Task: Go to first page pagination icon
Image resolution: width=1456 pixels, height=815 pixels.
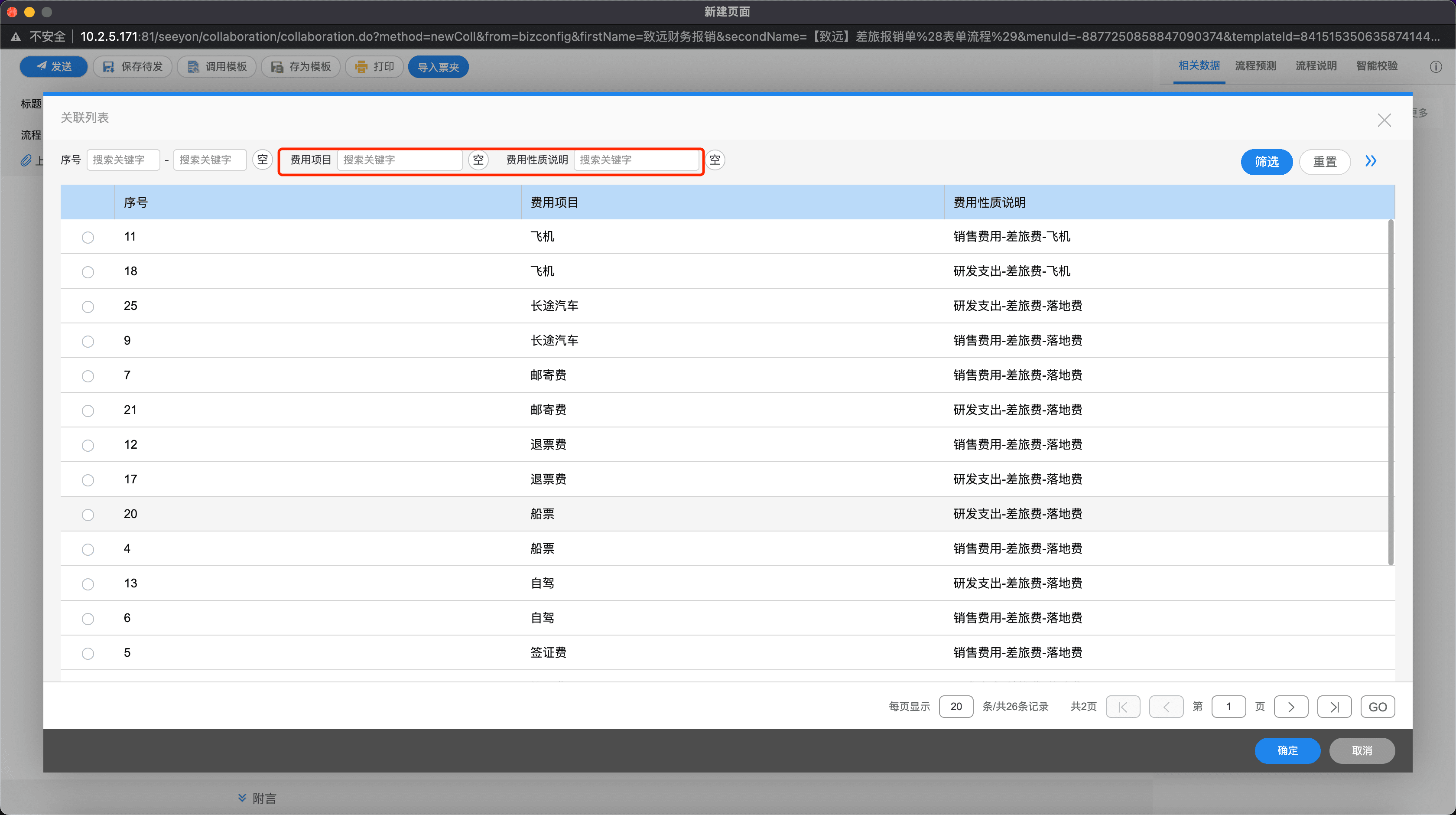Action: click(1122, 707)
